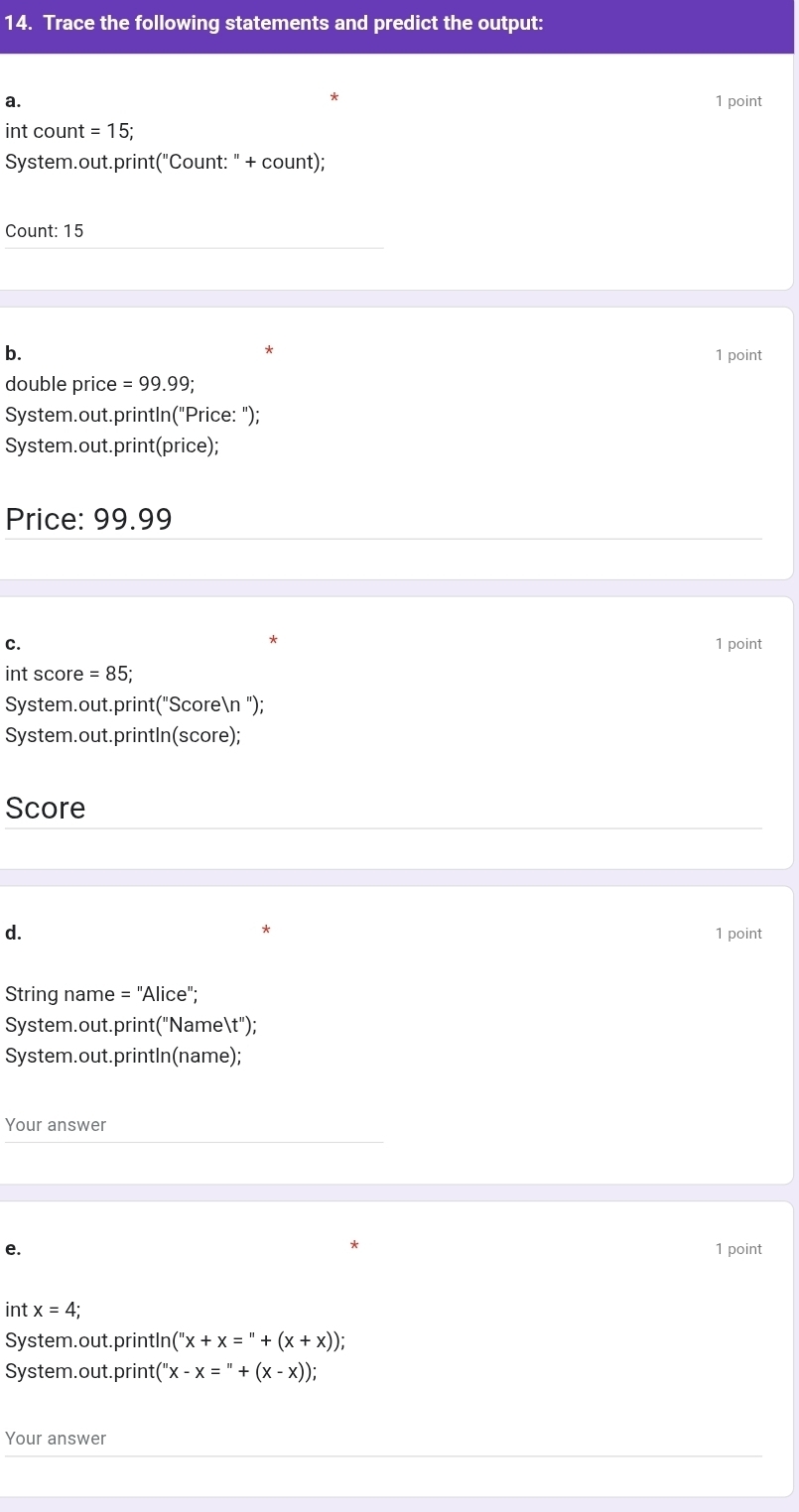This screenshot has width=799, height=1512.
Task: Click the "Your answer" field for question d
Action: click(x=194, y=1125)
